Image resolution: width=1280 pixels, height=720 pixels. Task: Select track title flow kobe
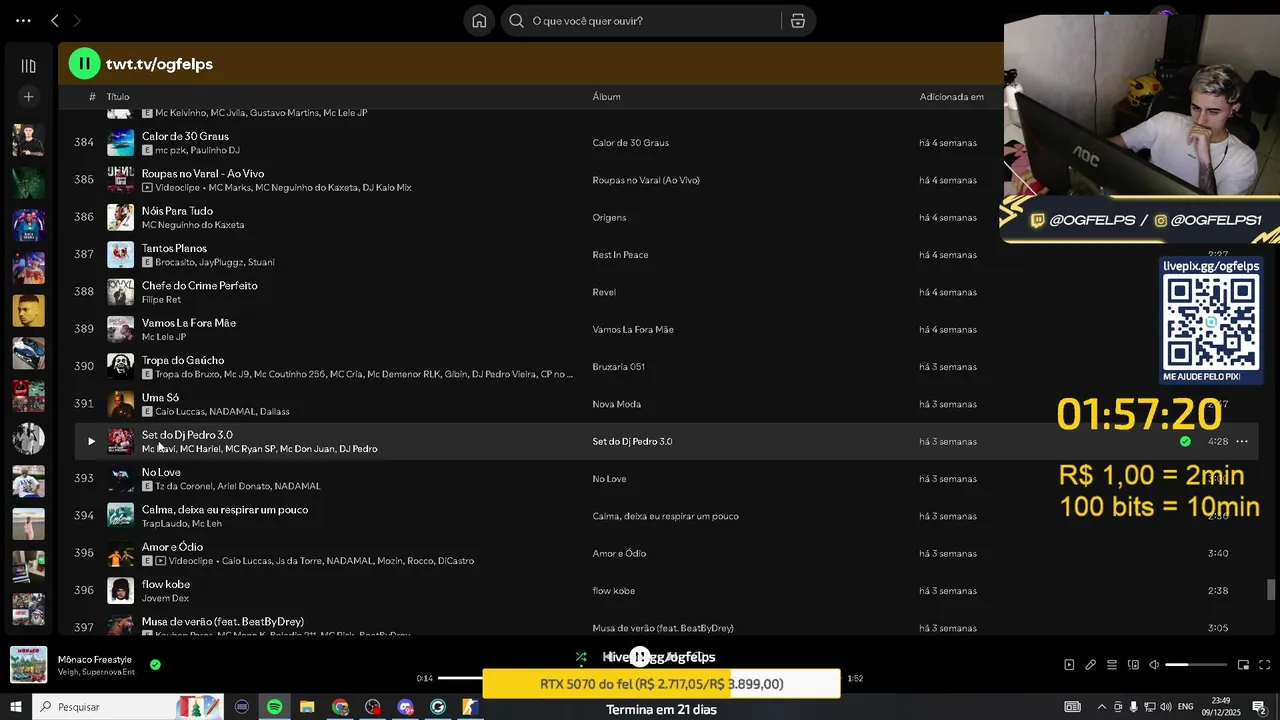pyautogui.click(x=166, y=584)
